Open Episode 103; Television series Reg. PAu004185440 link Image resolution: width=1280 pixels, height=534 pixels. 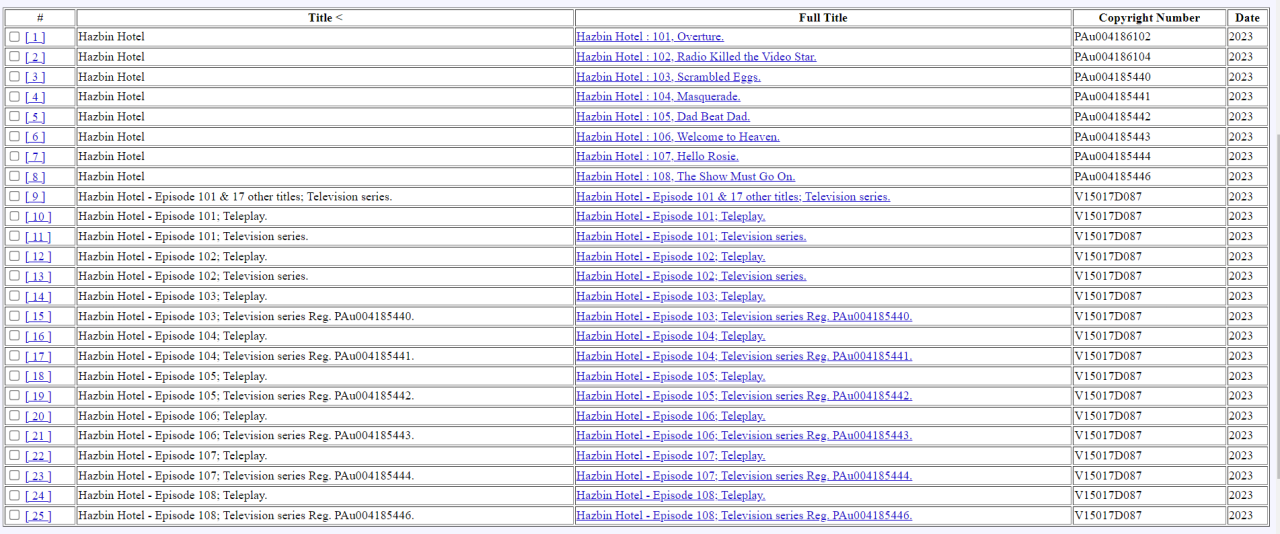click(x=744, y=316)
